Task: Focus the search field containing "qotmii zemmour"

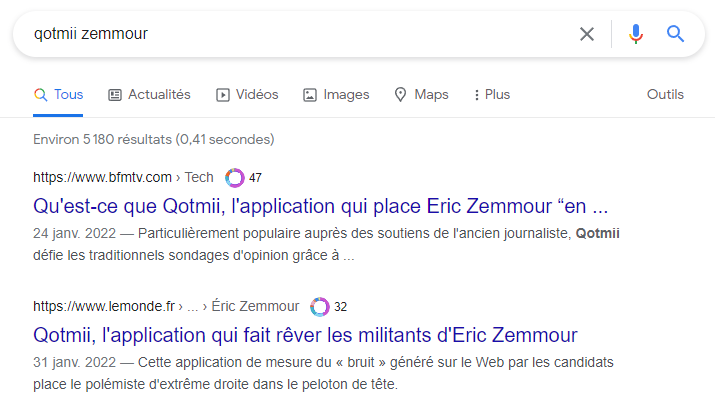Action: tap(290, 34)
